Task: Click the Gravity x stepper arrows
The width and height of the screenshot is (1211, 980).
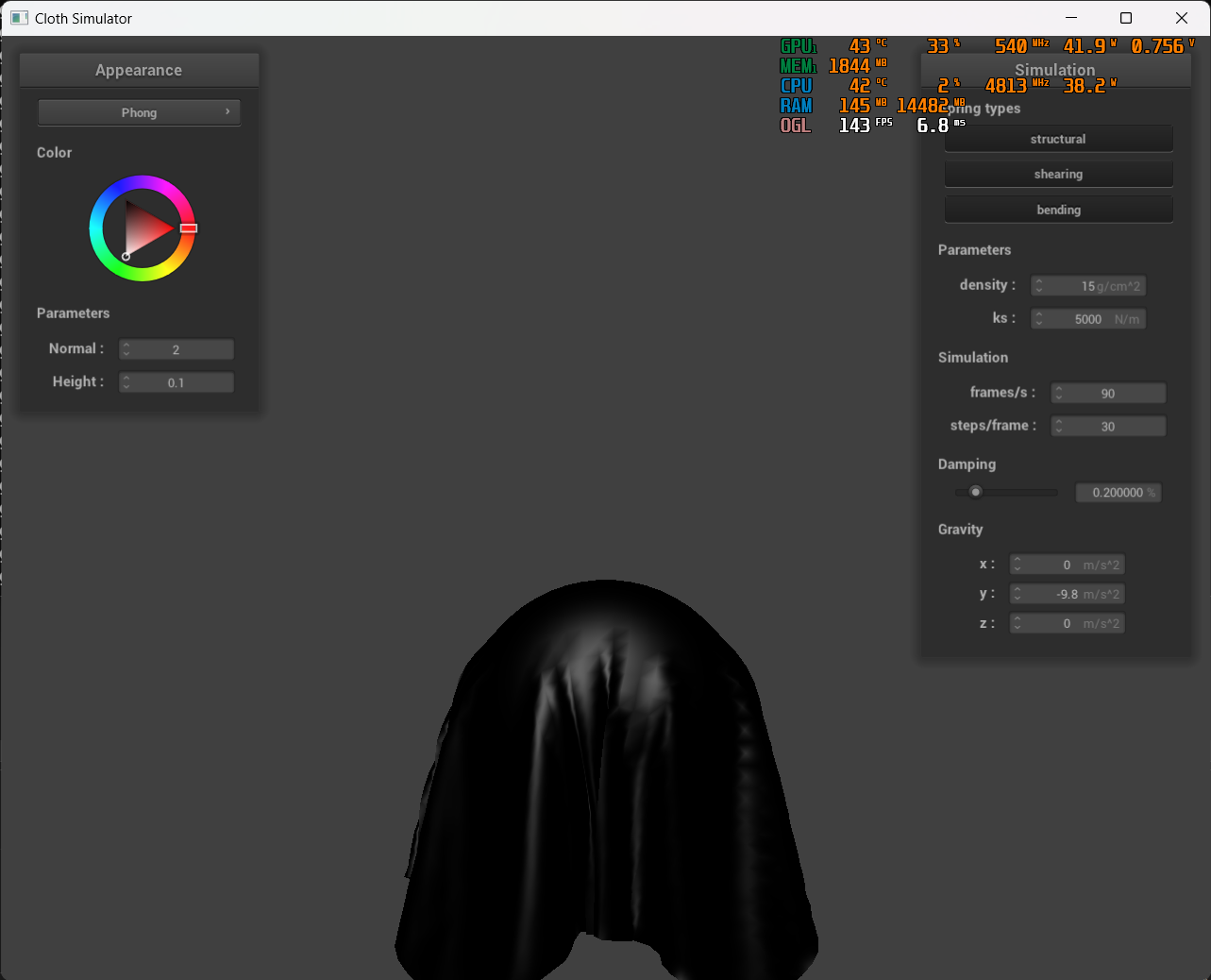Action: [x=1017, y=565]
